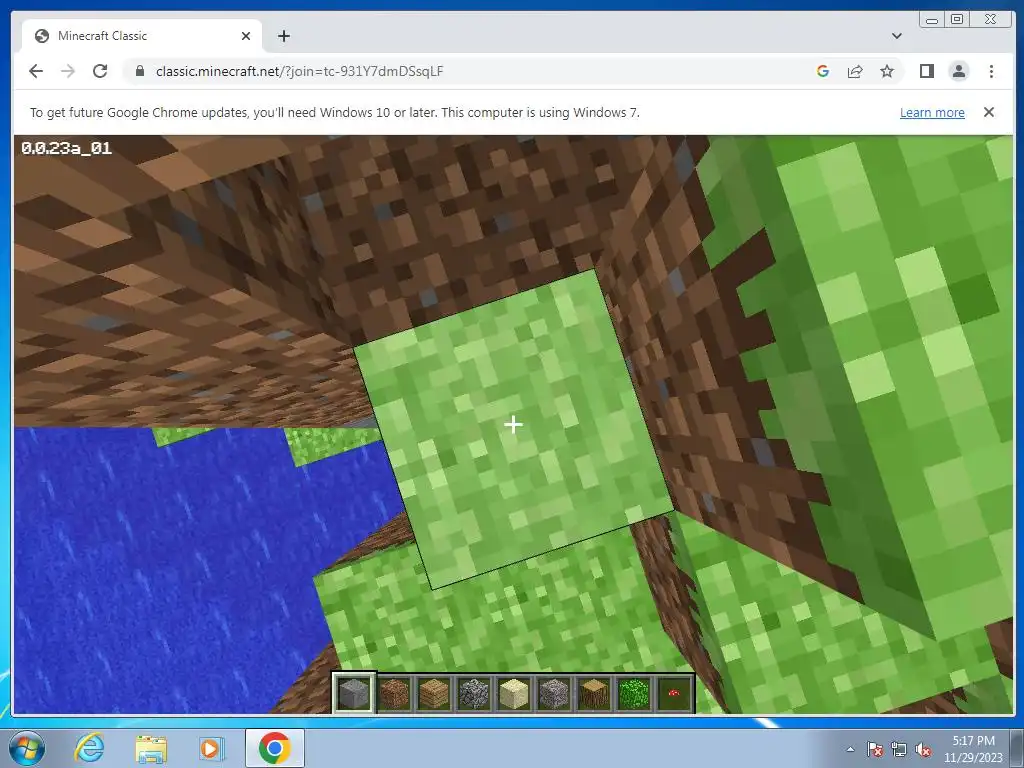Open the Chrome profile menu
Viewport: 1024px width, 768px height.
pyautogui.click(x=959, y=71)
